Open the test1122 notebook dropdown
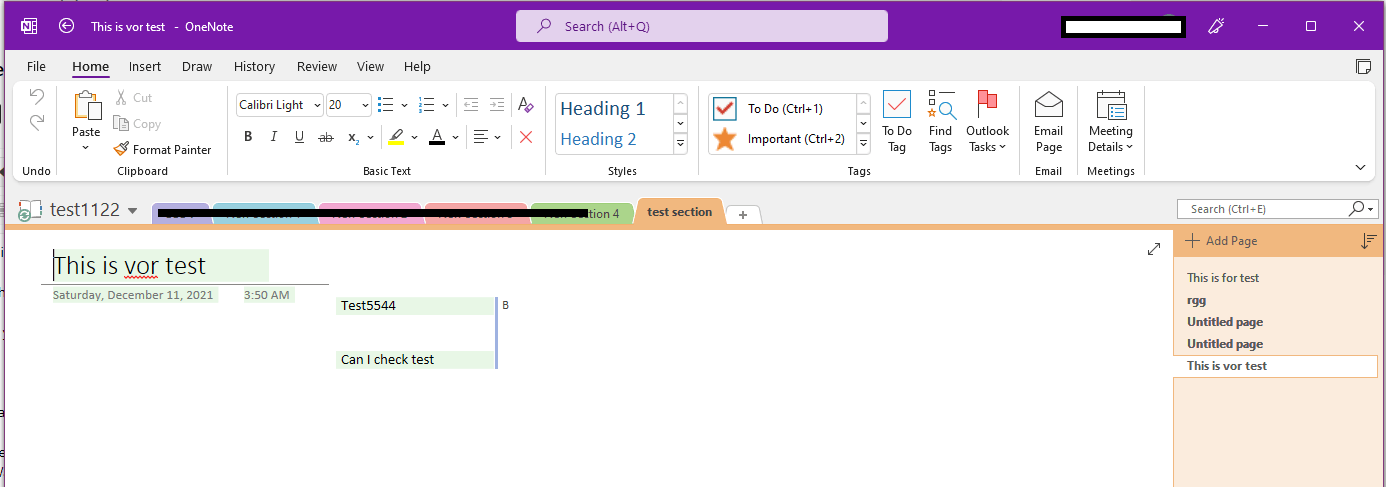 coord(132,211)
